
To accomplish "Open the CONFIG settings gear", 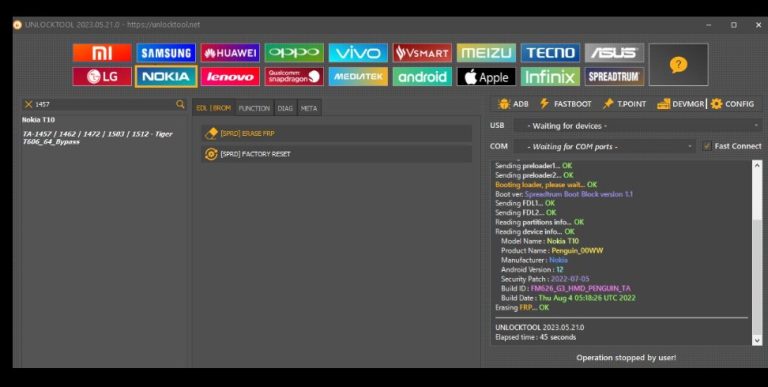I will click(x=732, y=104).
